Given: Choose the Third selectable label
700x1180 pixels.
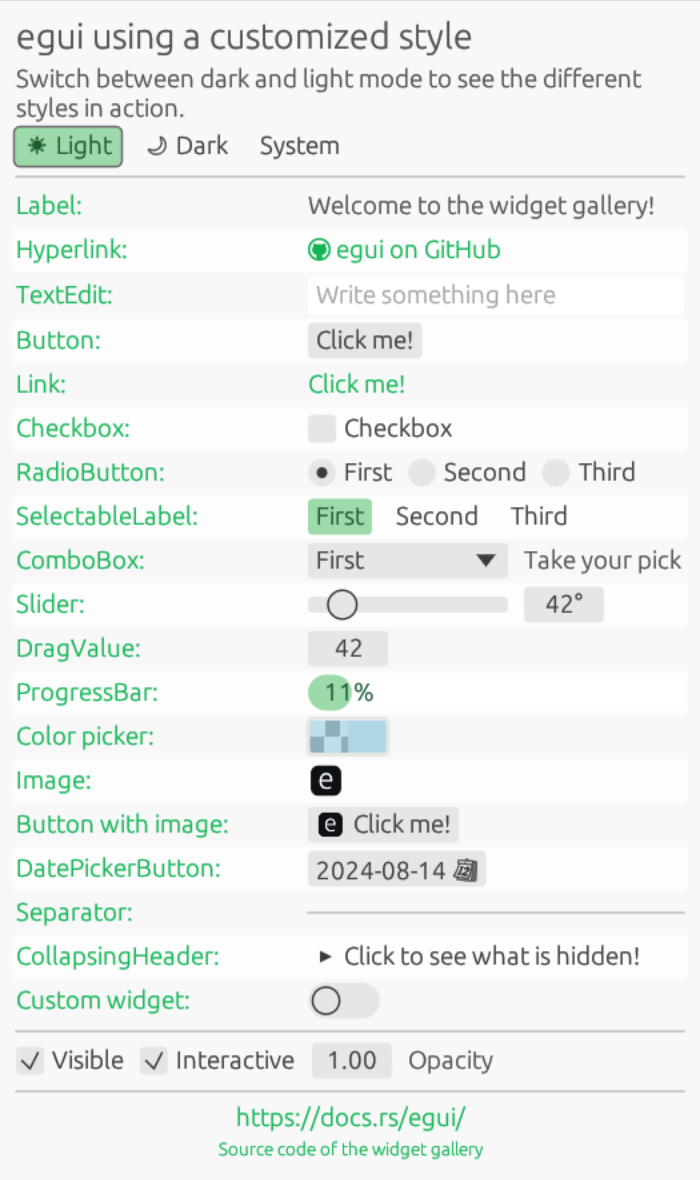Looking at the screenshot, I should [539, 516].
